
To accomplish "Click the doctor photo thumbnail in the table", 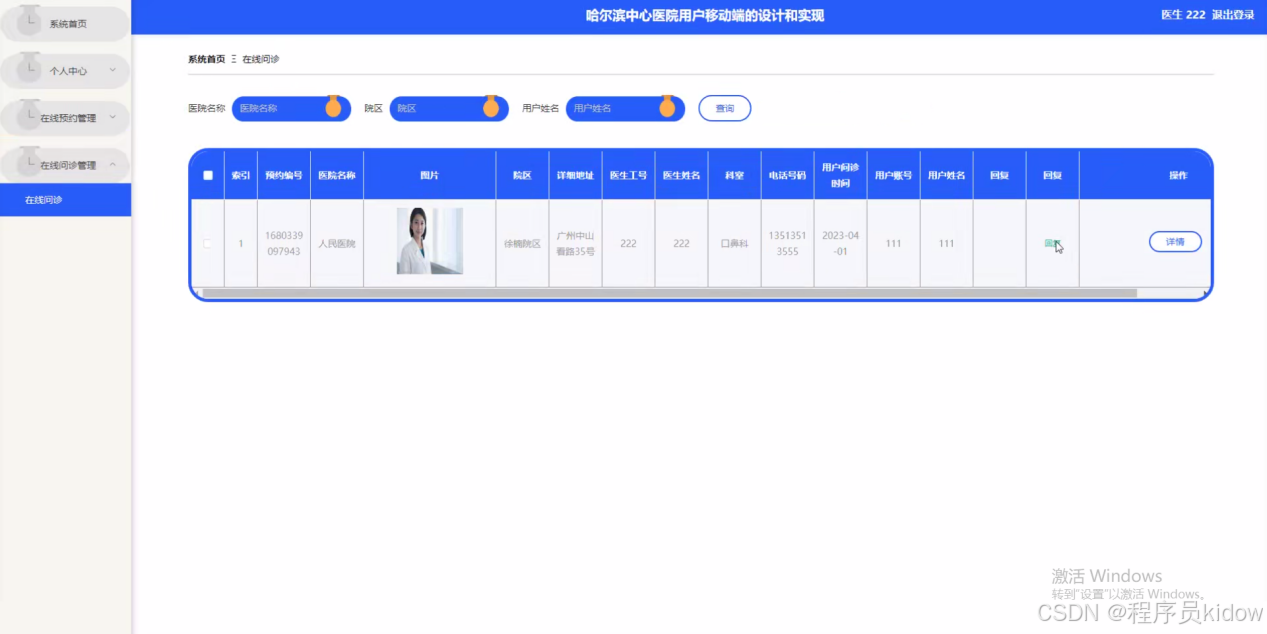I will tap(430, 241).
